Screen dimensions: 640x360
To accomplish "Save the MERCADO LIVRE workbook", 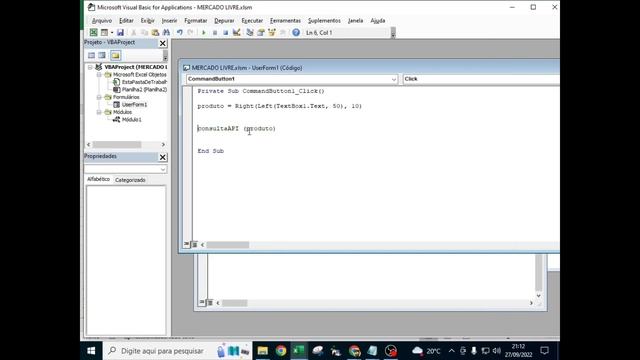I will coord(120,32).
